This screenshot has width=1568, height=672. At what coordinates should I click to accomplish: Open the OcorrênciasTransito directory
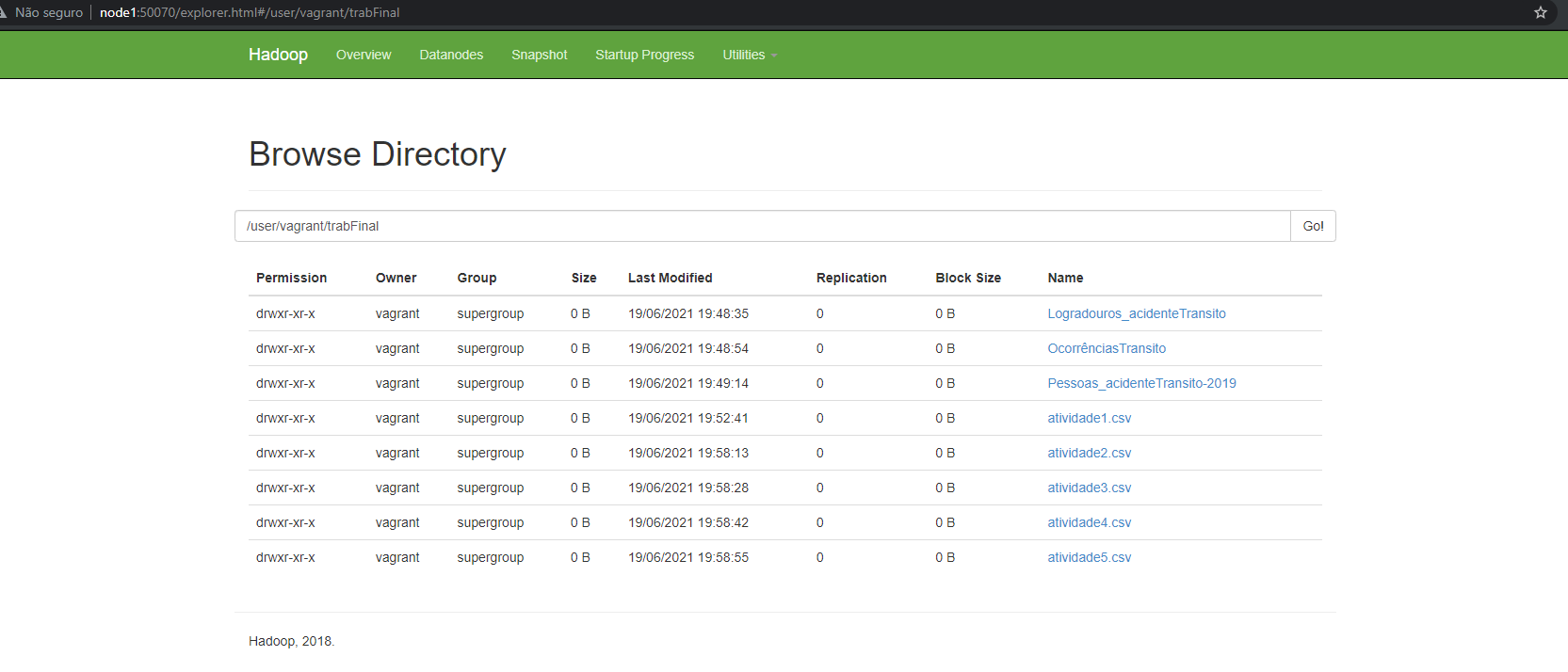click(x=1107, y=348)
